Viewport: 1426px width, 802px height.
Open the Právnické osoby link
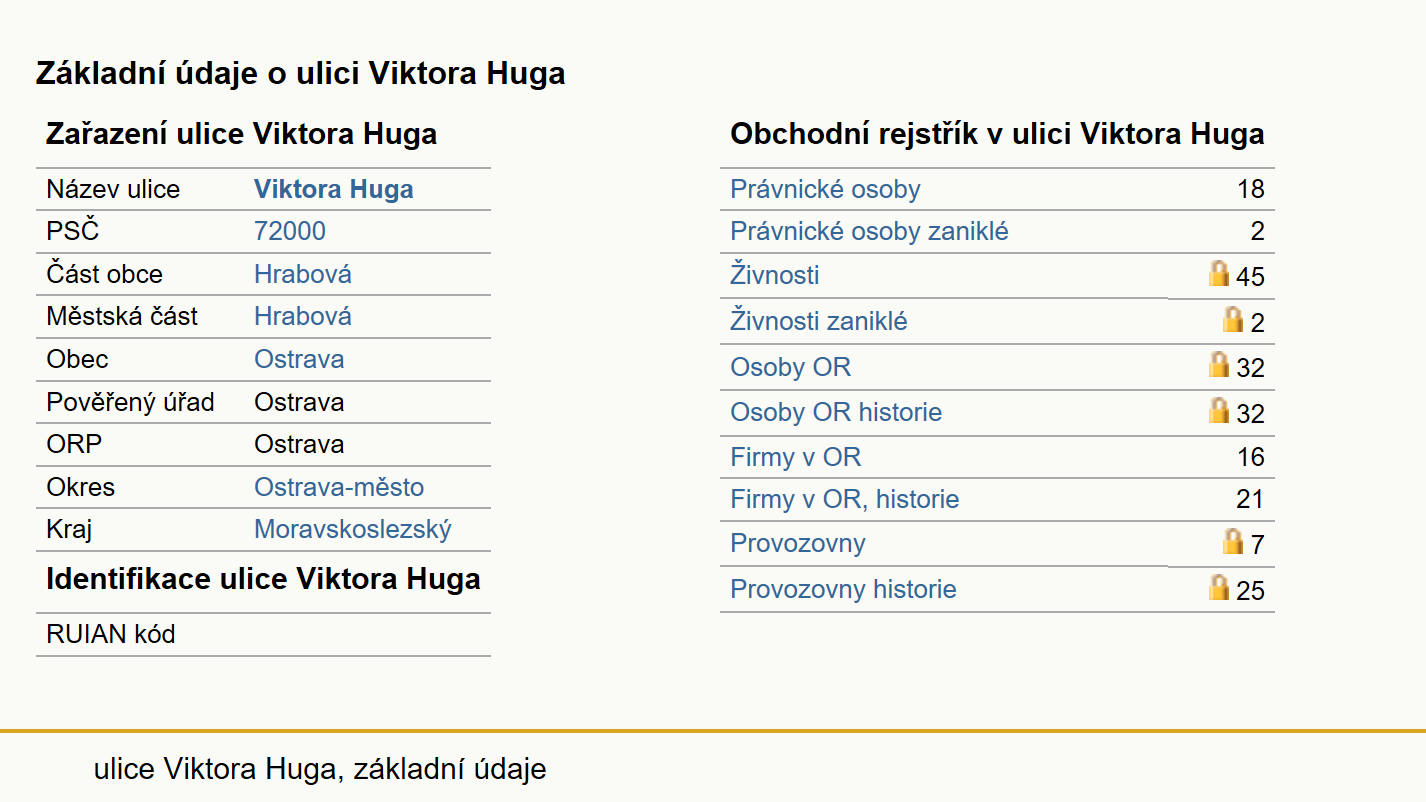point(825,189)
